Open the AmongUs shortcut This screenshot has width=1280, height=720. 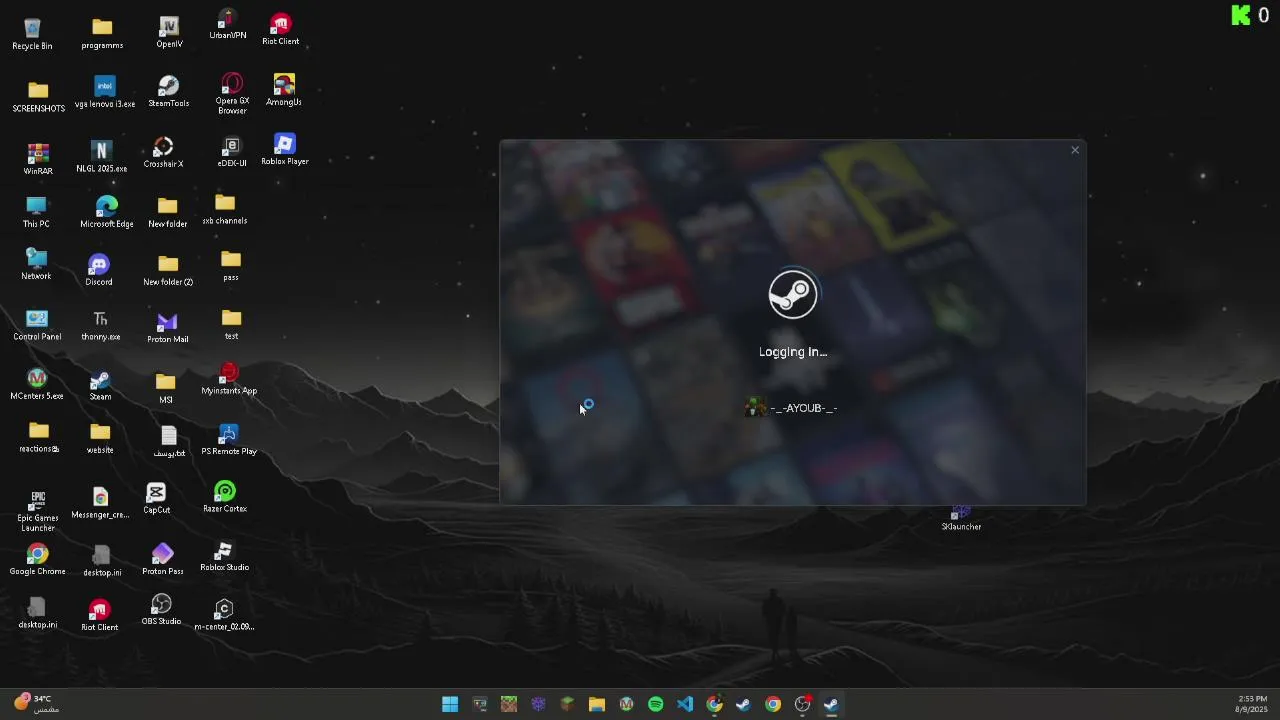284,90
